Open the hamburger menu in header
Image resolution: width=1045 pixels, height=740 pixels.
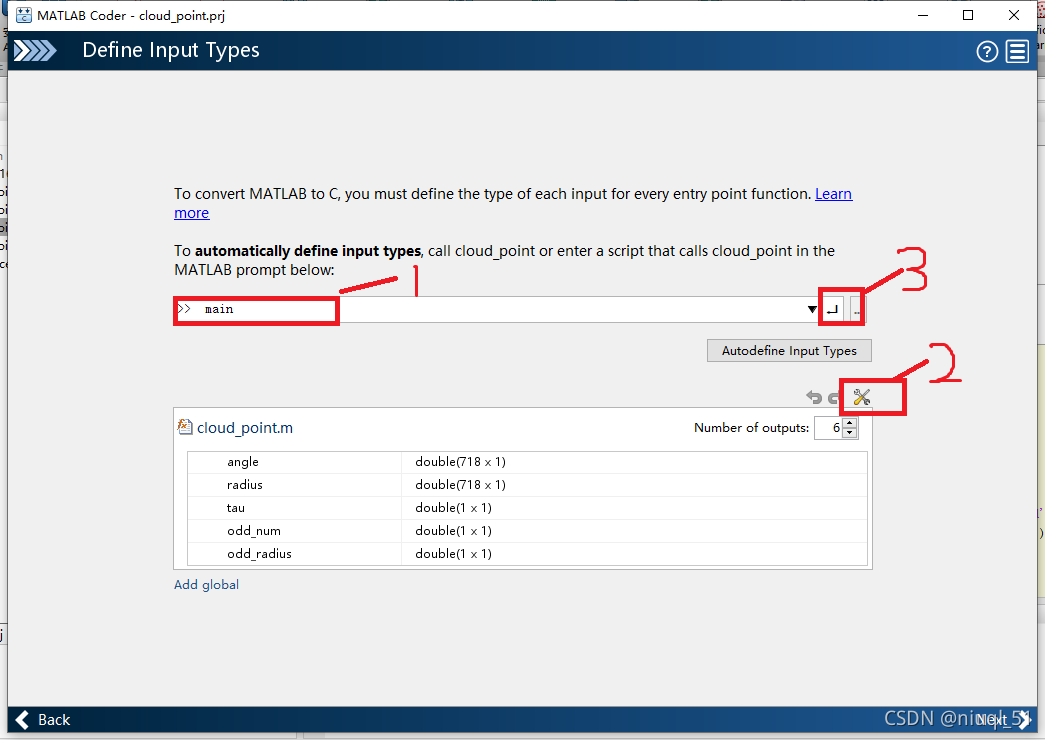pyautogui.click(x=1018, y=51)
